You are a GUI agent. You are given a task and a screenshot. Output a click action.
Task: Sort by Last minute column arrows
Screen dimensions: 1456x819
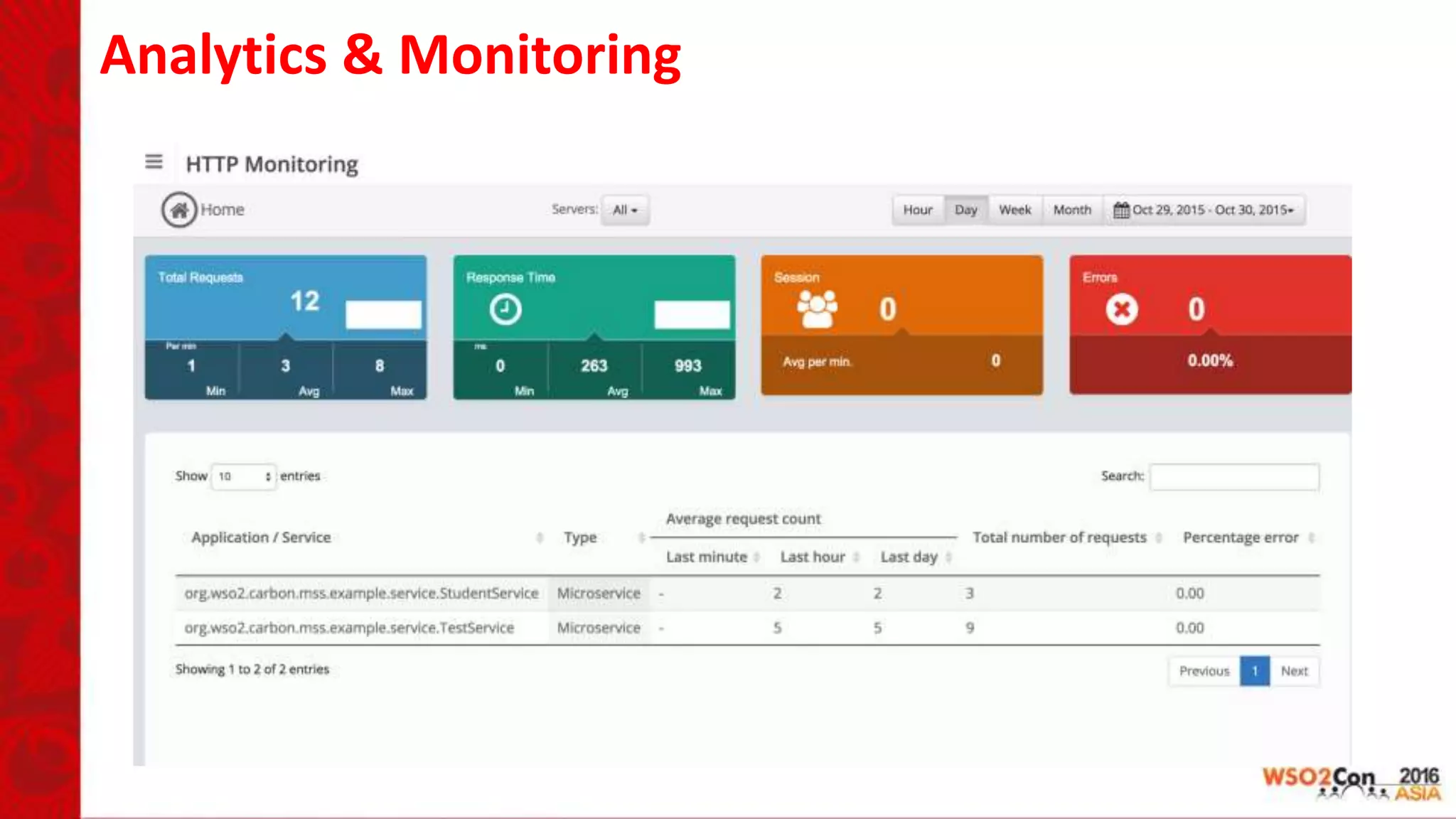(x=757, y=557)
